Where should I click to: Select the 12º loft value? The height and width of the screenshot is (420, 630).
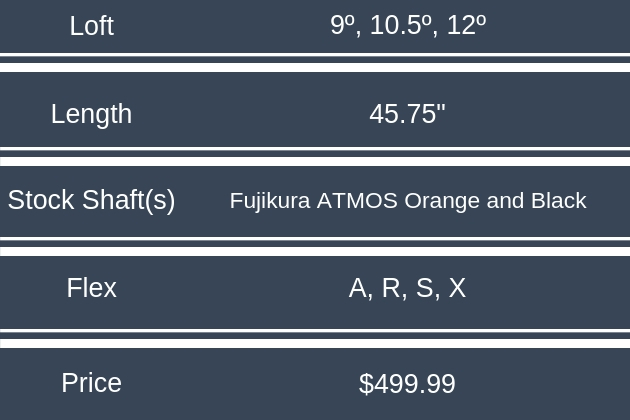point(466,26)
